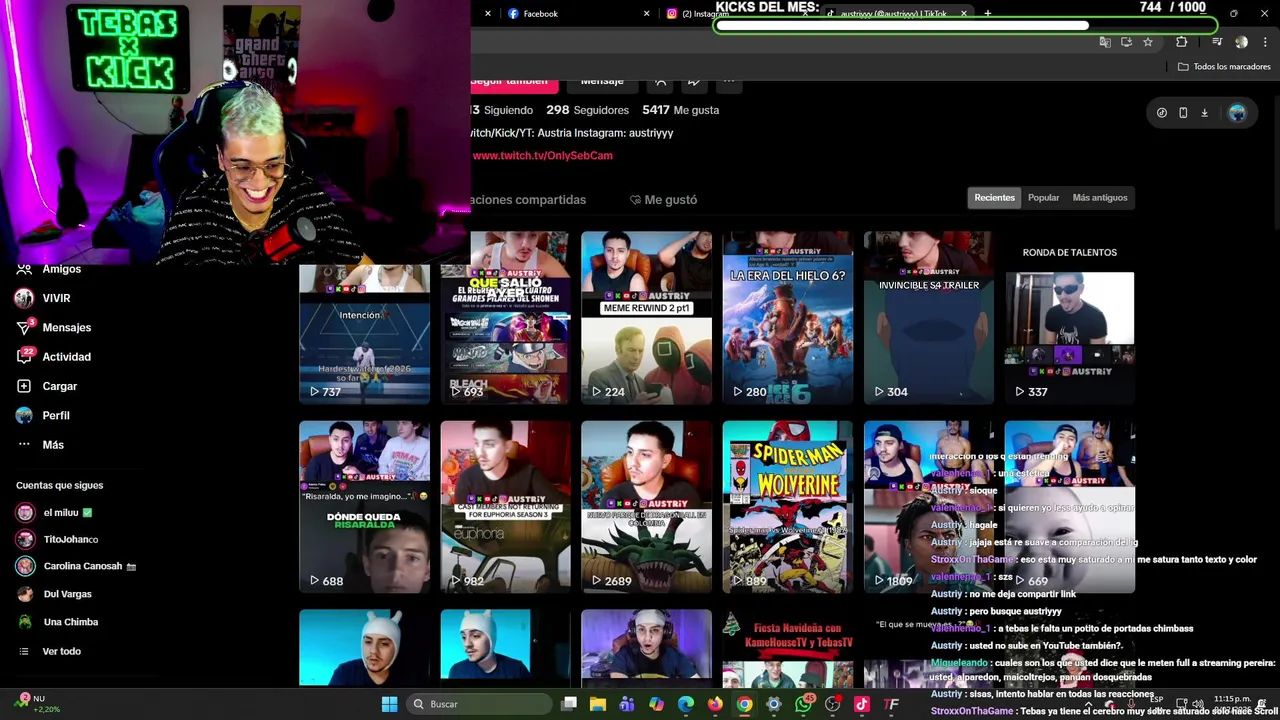Open MEME REWIND 2 pt1 video
This screenshot has height=720, width=1280.
click(646, 318)
